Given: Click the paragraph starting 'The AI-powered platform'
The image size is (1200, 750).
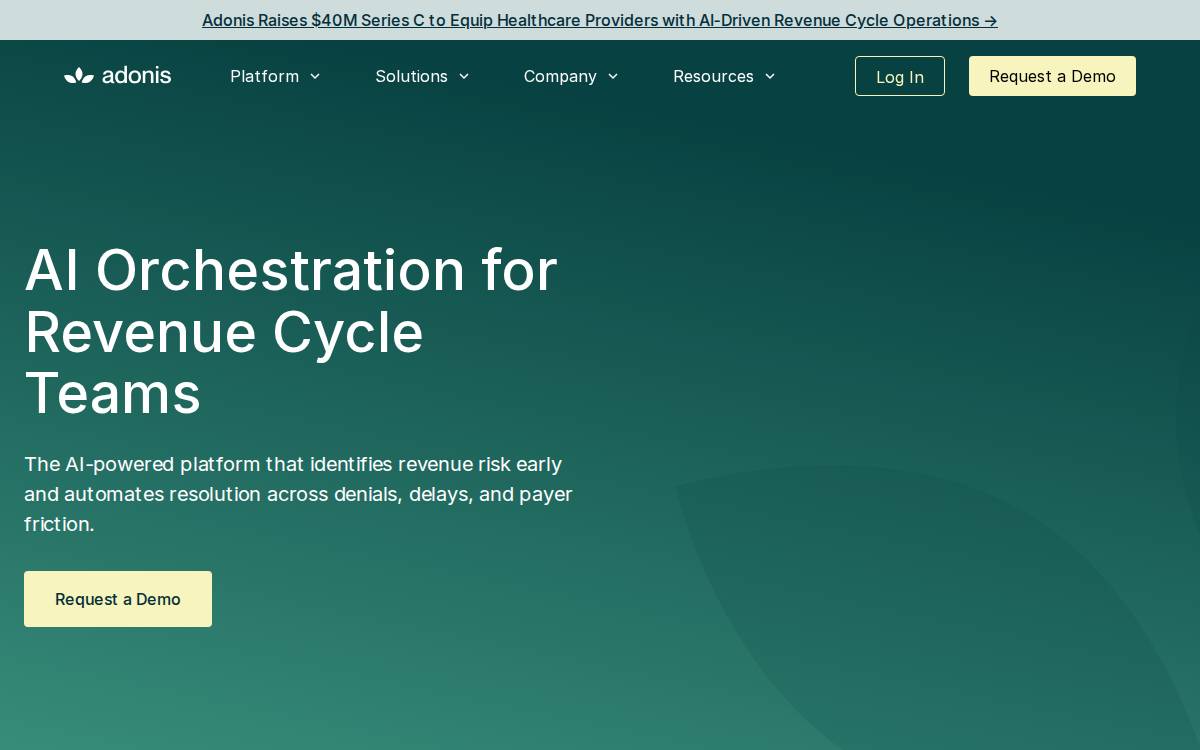Looking at the screenshot, I should click(298, 494).
